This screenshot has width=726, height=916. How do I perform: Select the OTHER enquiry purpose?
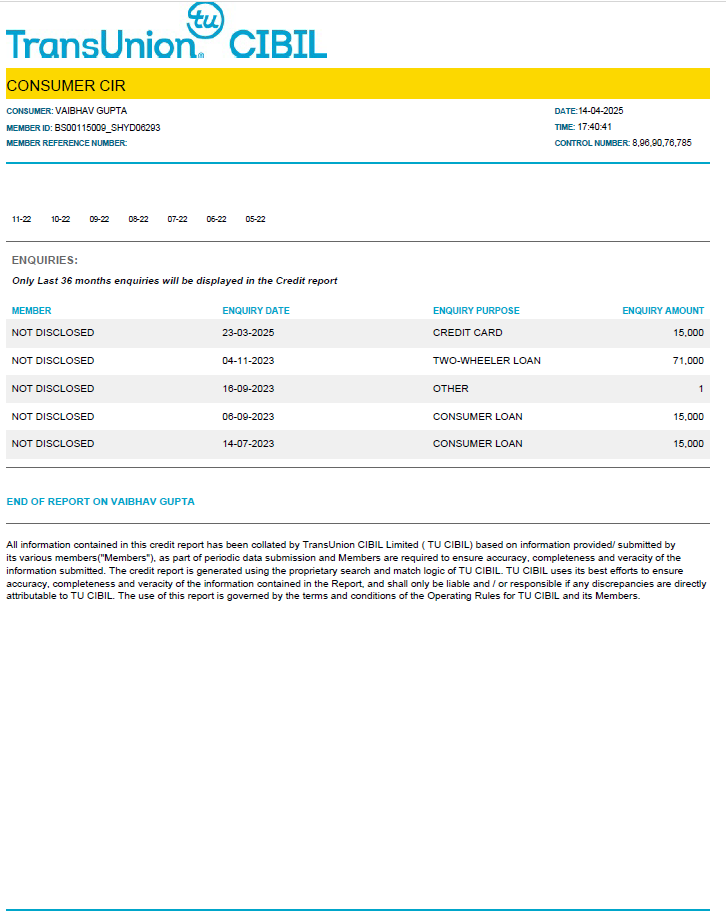(450, 388)
